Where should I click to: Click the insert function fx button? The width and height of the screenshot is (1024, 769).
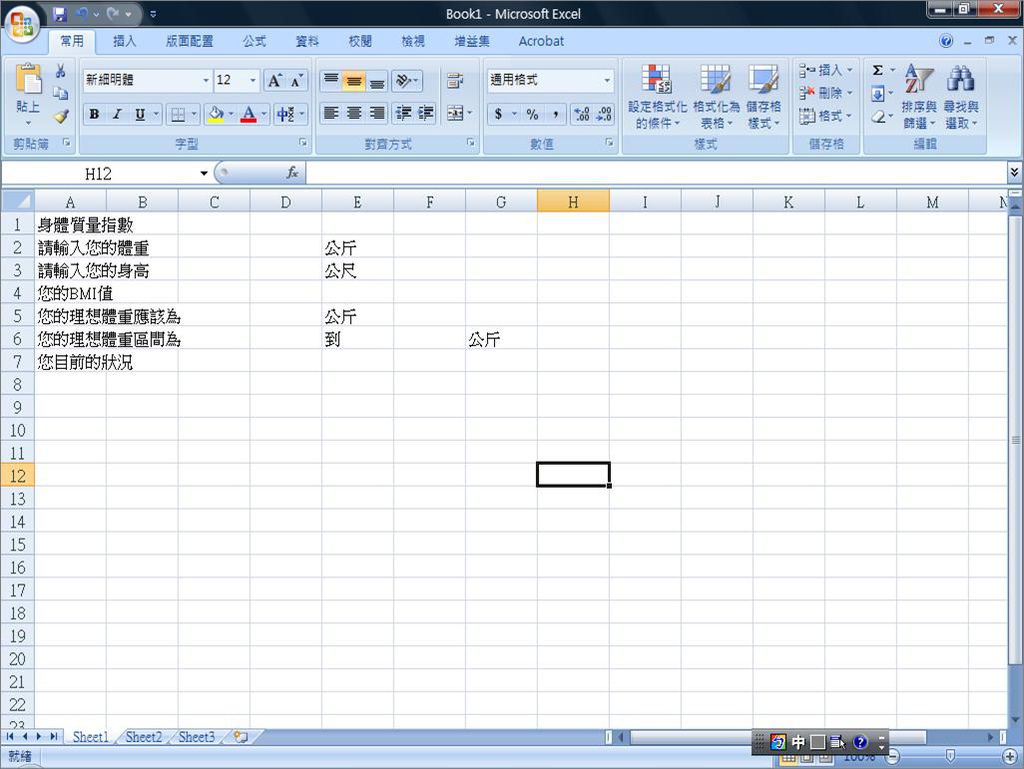(x=292, y=173)
